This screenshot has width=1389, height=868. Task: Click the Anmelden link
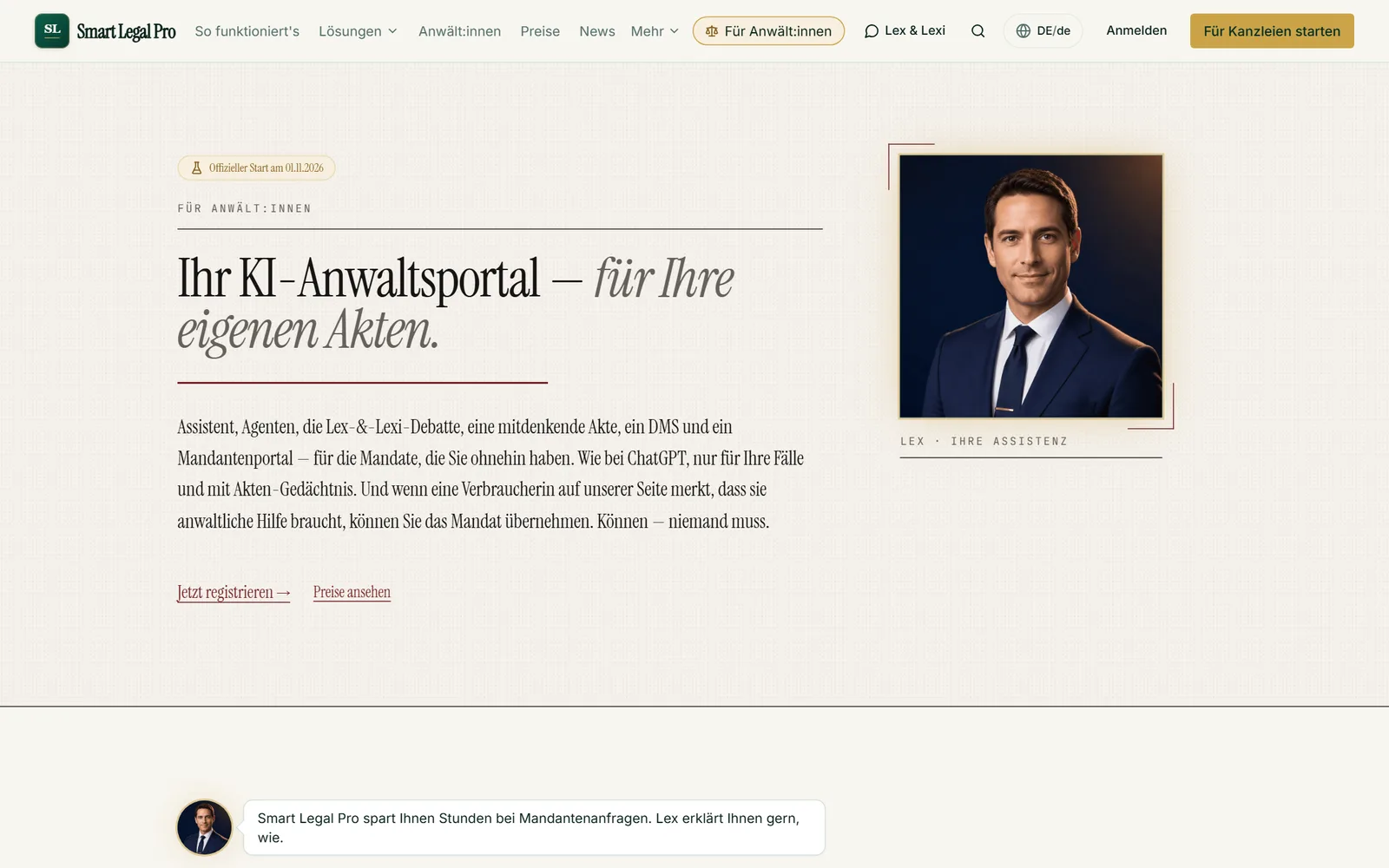(x=1136, y=30)
